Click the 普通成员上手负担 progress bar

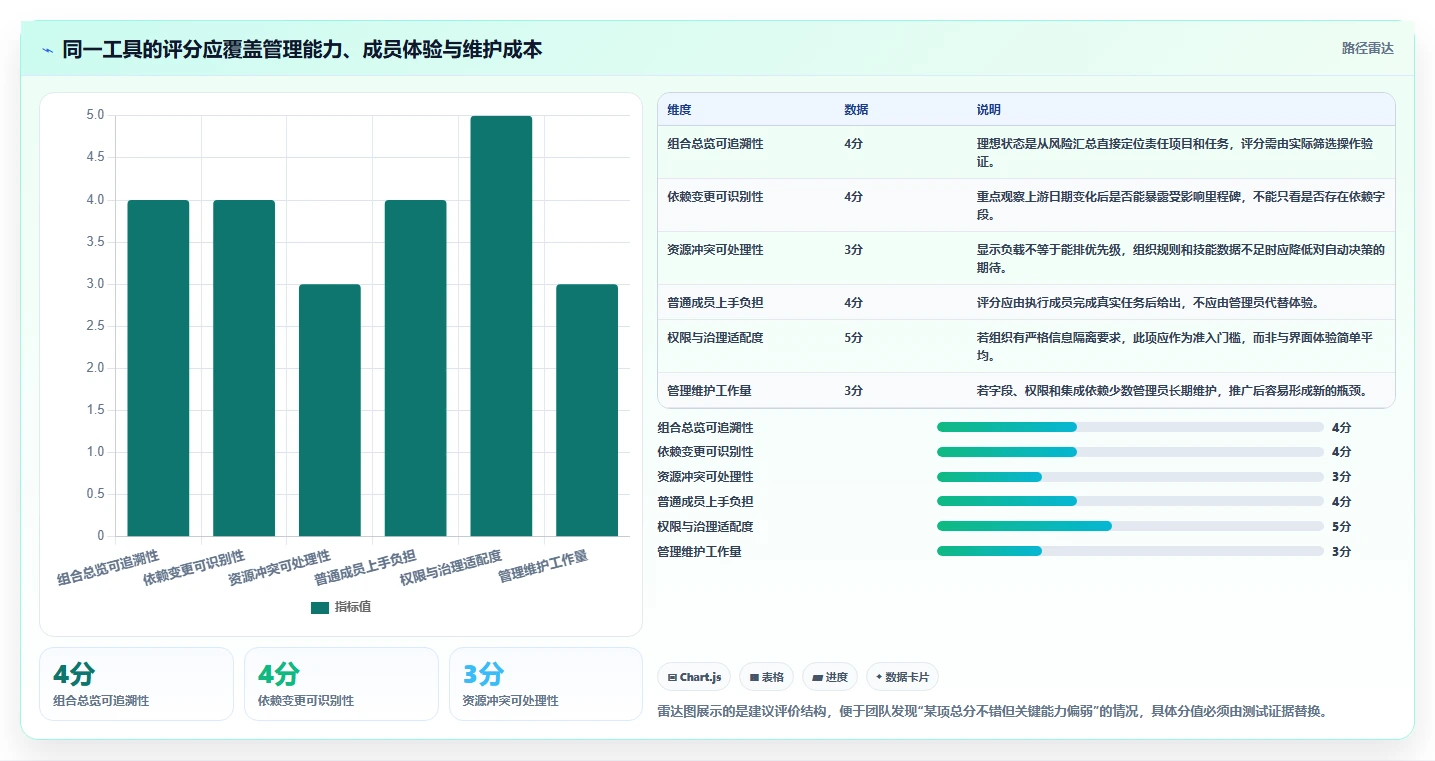[1130, 501]
